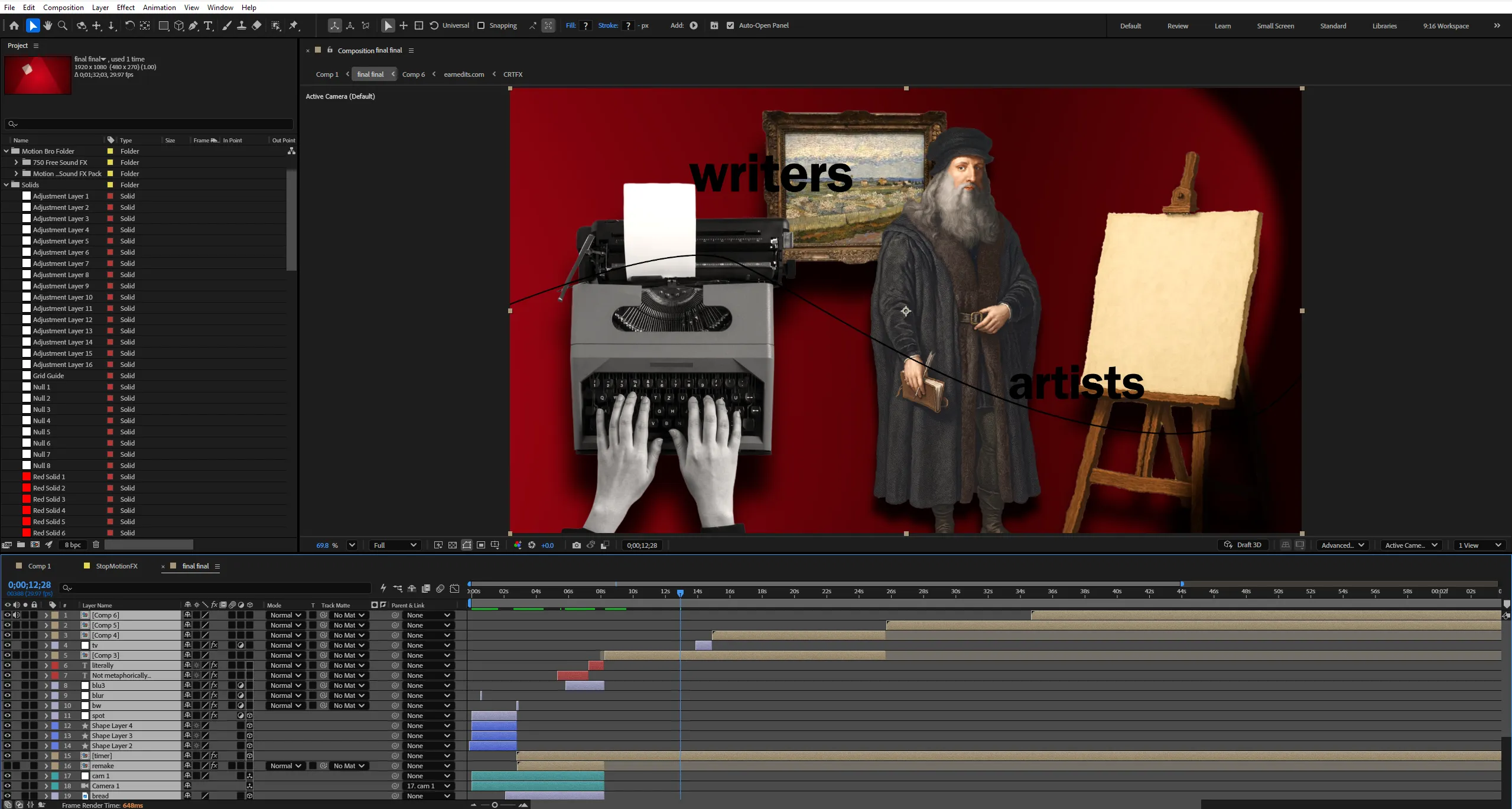The image size is (1512, 809).
Task: Open the magnification ratio dropdown
Action: (352, 545)
